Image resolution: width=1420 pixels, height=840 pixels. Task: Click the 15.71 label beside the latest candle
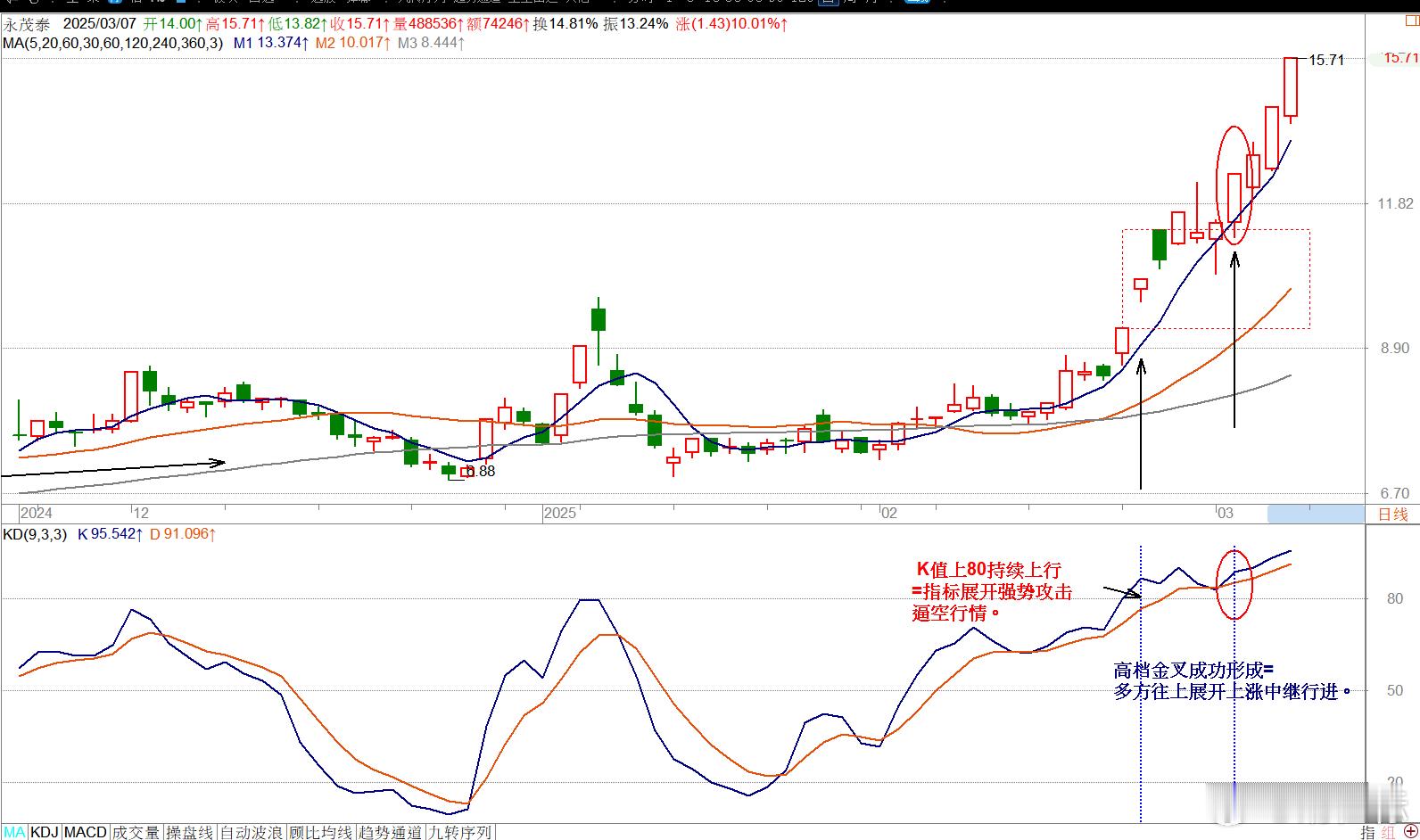(1325, 60)
